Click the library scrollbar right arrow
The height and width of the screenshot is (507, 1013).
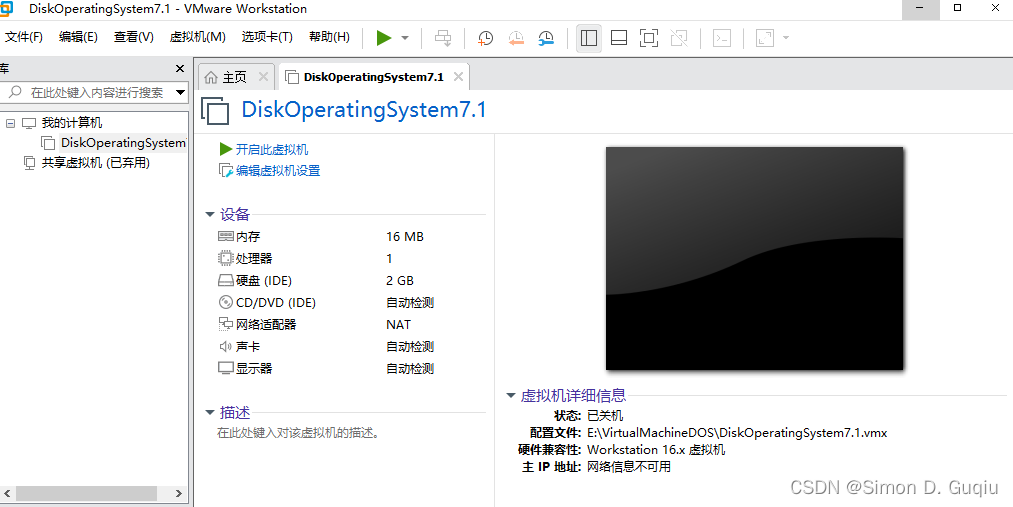coord(179,493)
